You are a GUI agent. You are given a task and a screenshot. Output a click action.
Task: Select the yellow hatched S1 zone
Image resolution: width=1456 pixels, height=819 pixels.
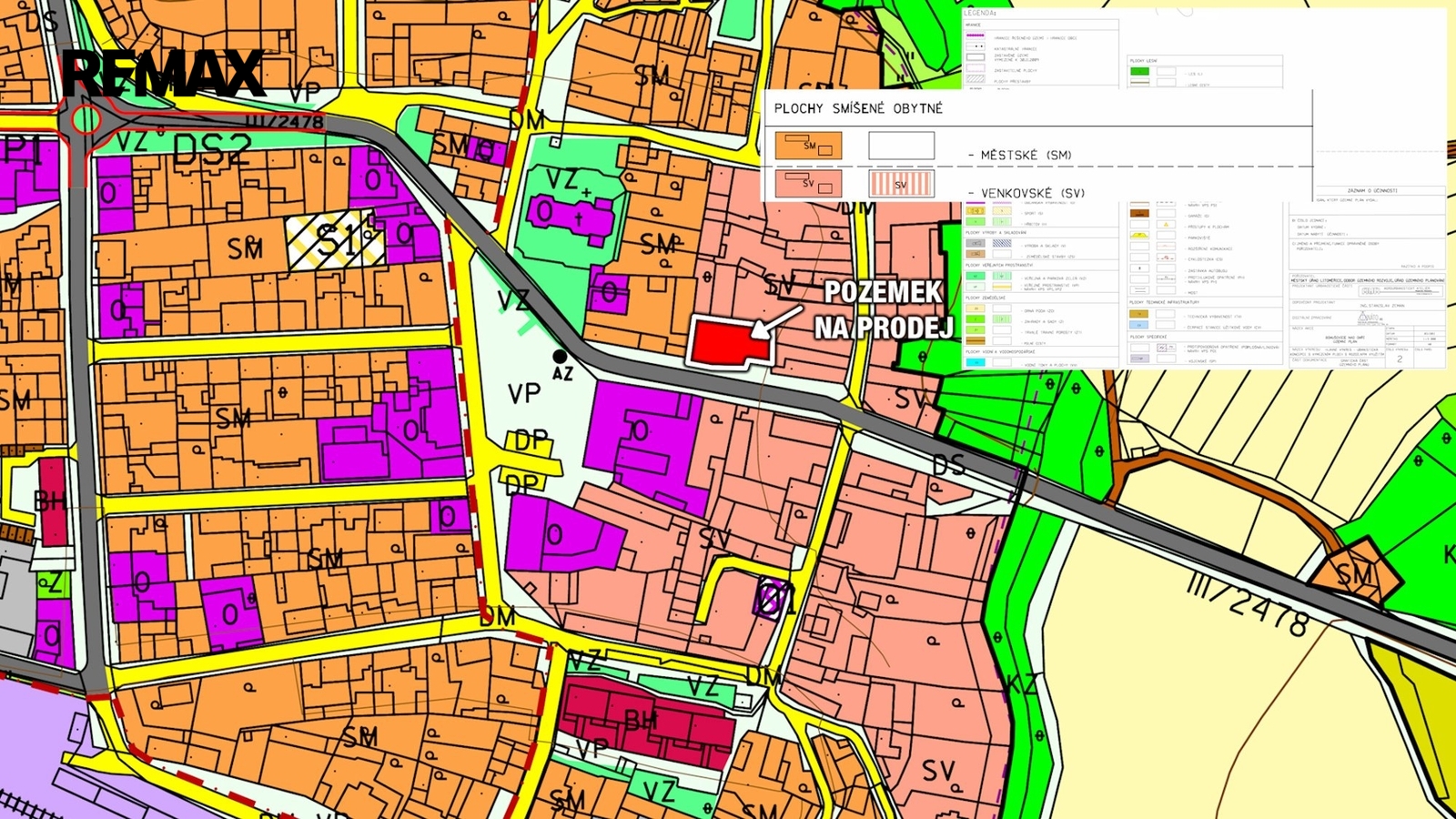335,241
